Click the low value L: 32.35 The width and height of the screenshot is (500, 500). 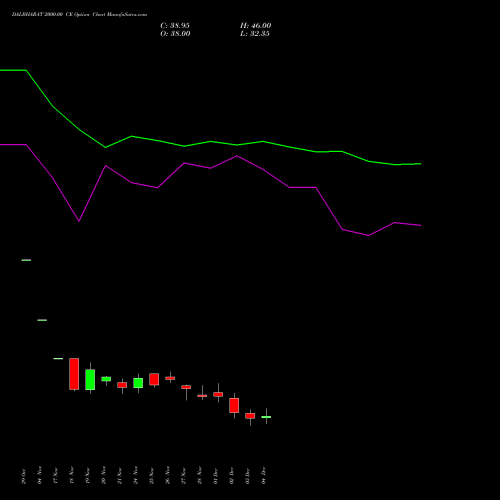coord(255,34)
